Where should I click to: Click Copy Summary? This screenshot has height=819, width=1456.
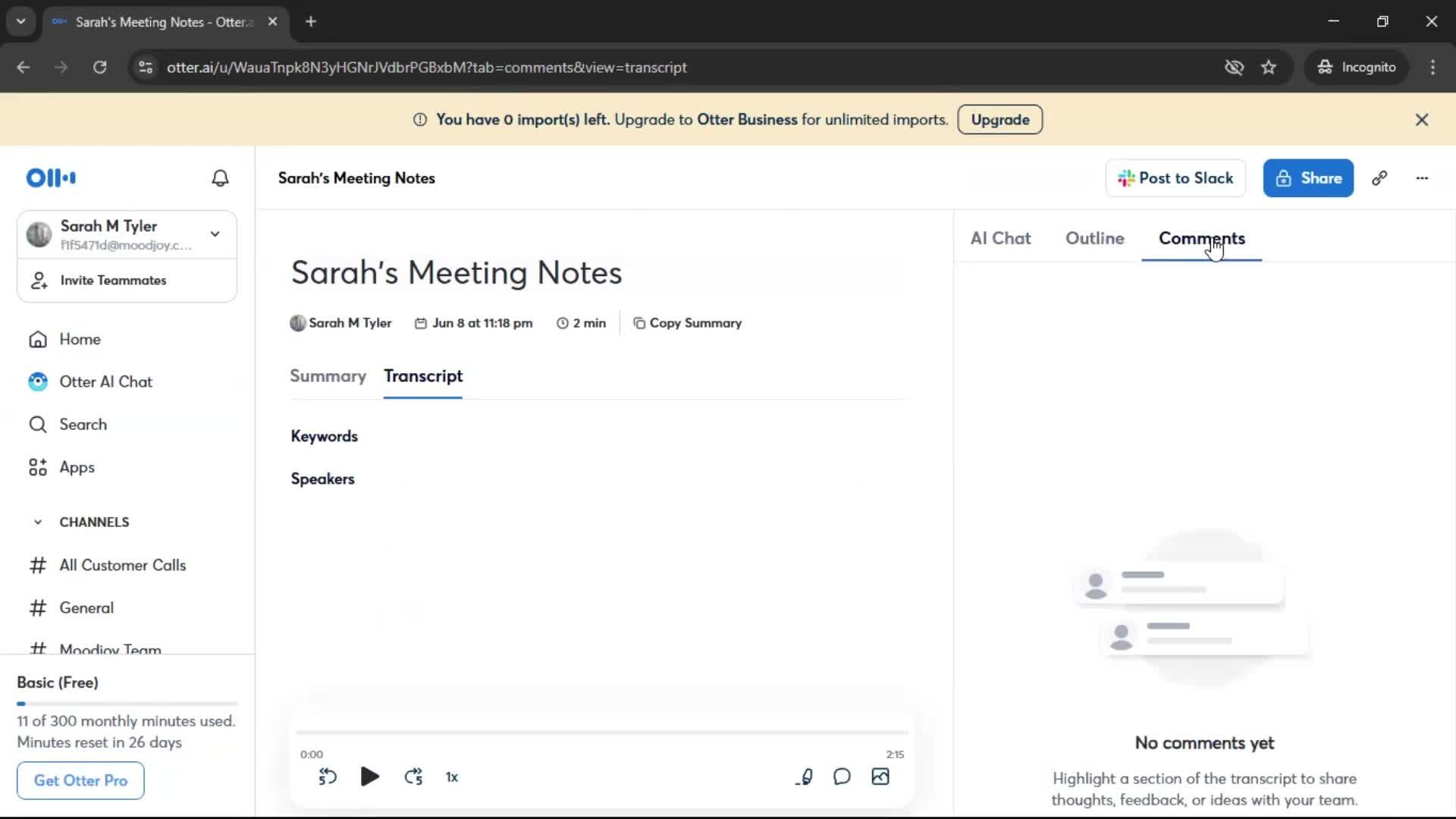[688, 323]
